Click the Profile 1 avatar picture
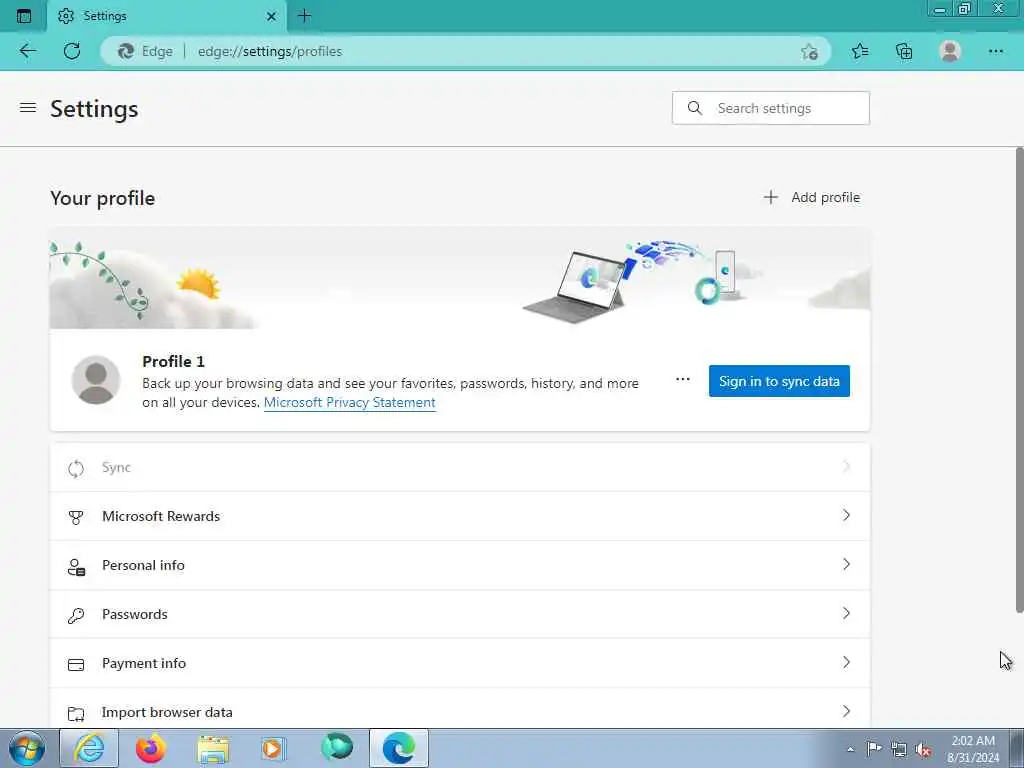 pyautogui.click(x=96, y=380)
